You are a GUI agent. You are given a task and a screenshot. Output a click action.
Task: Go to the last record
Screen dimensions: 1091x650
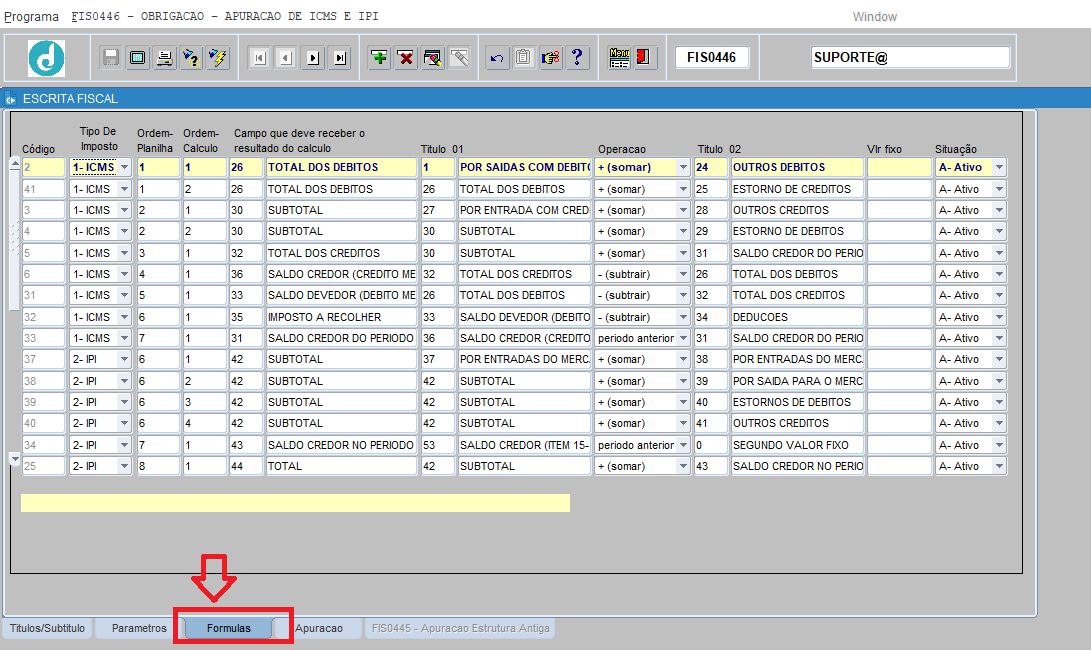coord(340,58)
